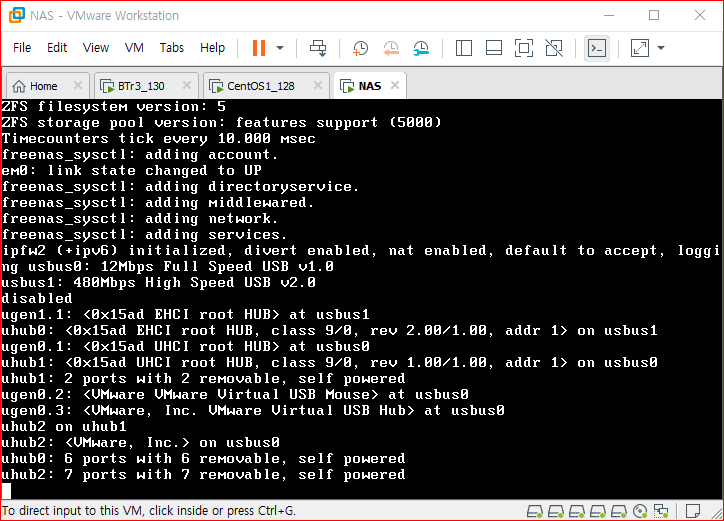Open the message log icon in status bar

[x=693, y=511]
